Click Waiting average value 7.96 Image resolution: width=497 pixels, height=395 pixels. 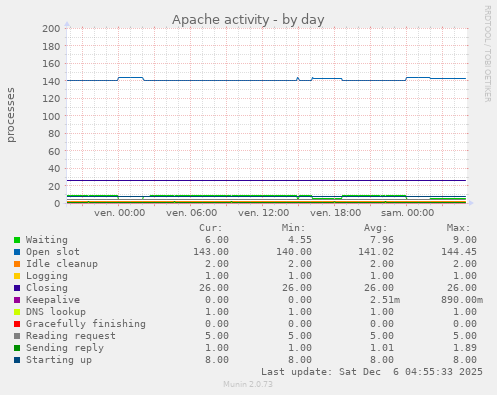(x=382, y=240)
